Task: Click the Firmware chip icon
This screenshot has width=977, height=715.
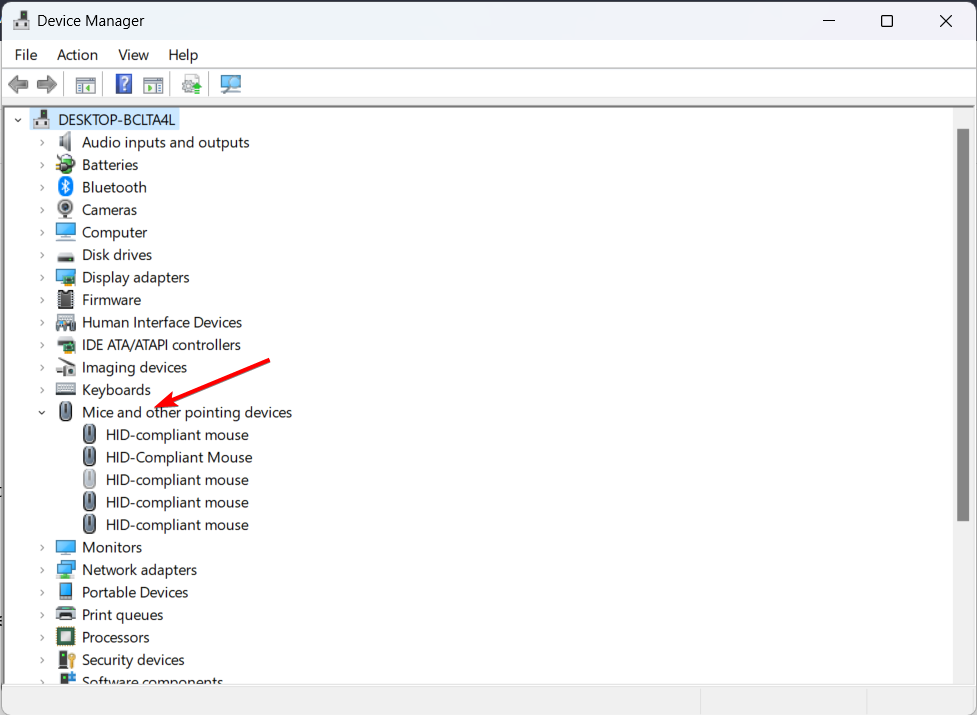Action: point(65,300)
